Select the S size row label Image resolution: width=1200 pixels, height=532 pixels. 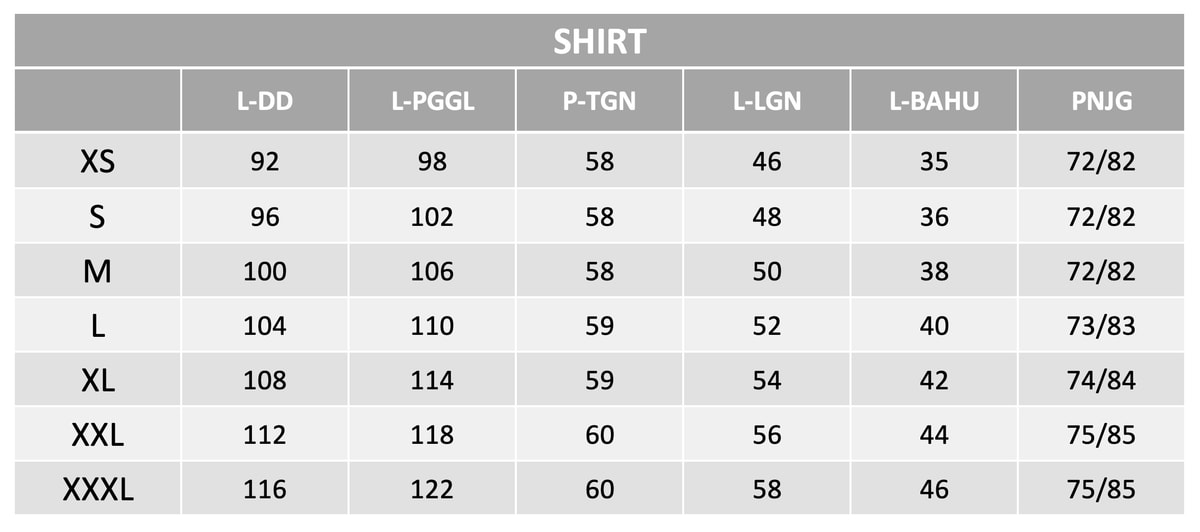click(x=97, y=216)
